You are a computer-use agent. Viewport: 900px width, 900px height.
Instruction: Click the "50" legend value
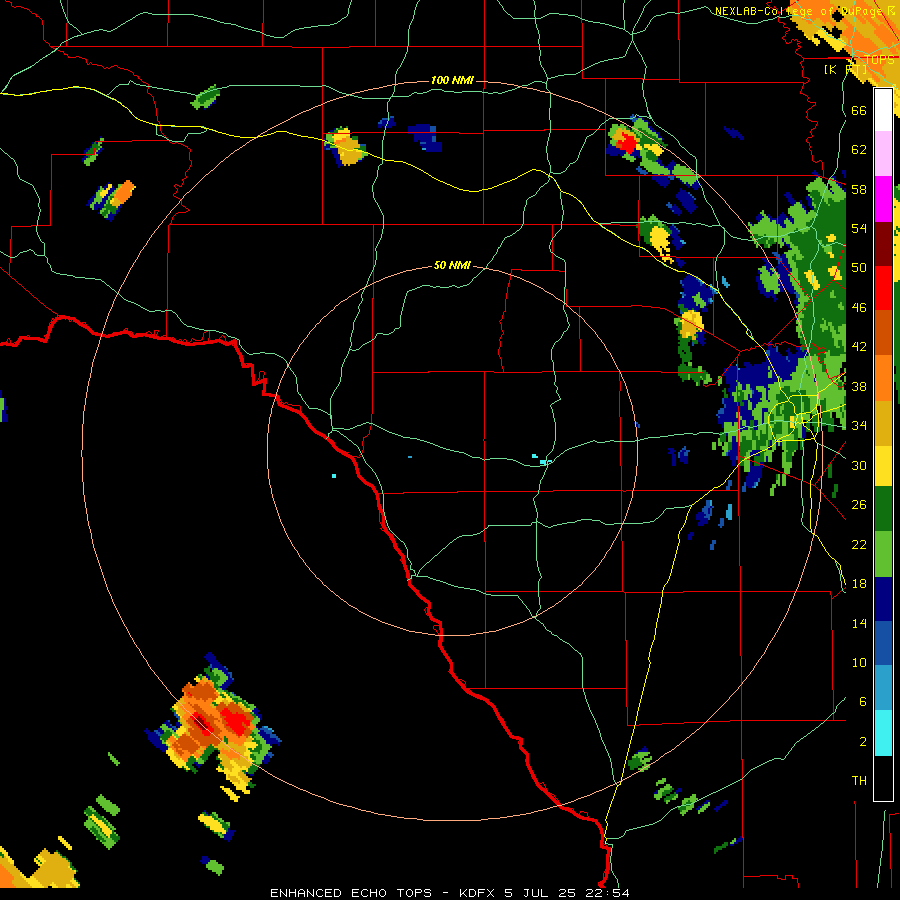(859, 268)
